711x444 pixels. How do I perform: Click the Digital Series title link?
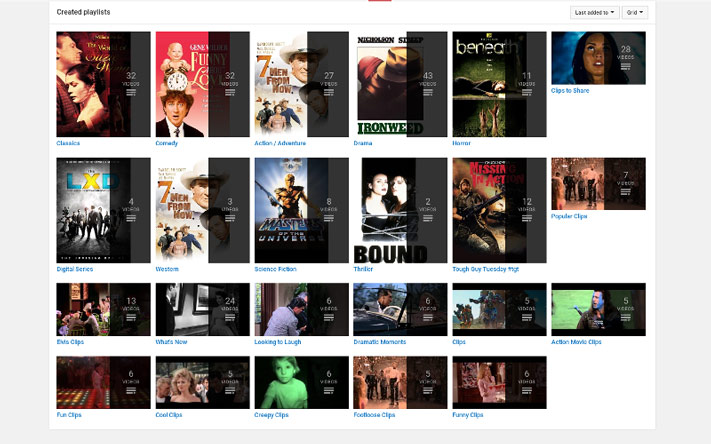pyautogui.click(x=74, y=269)
